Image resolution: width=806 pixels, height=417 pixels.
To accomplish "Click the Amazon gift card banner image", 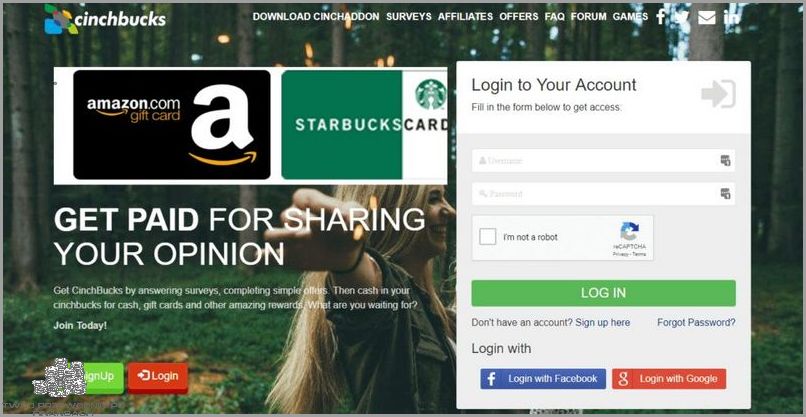I will 172,125.
